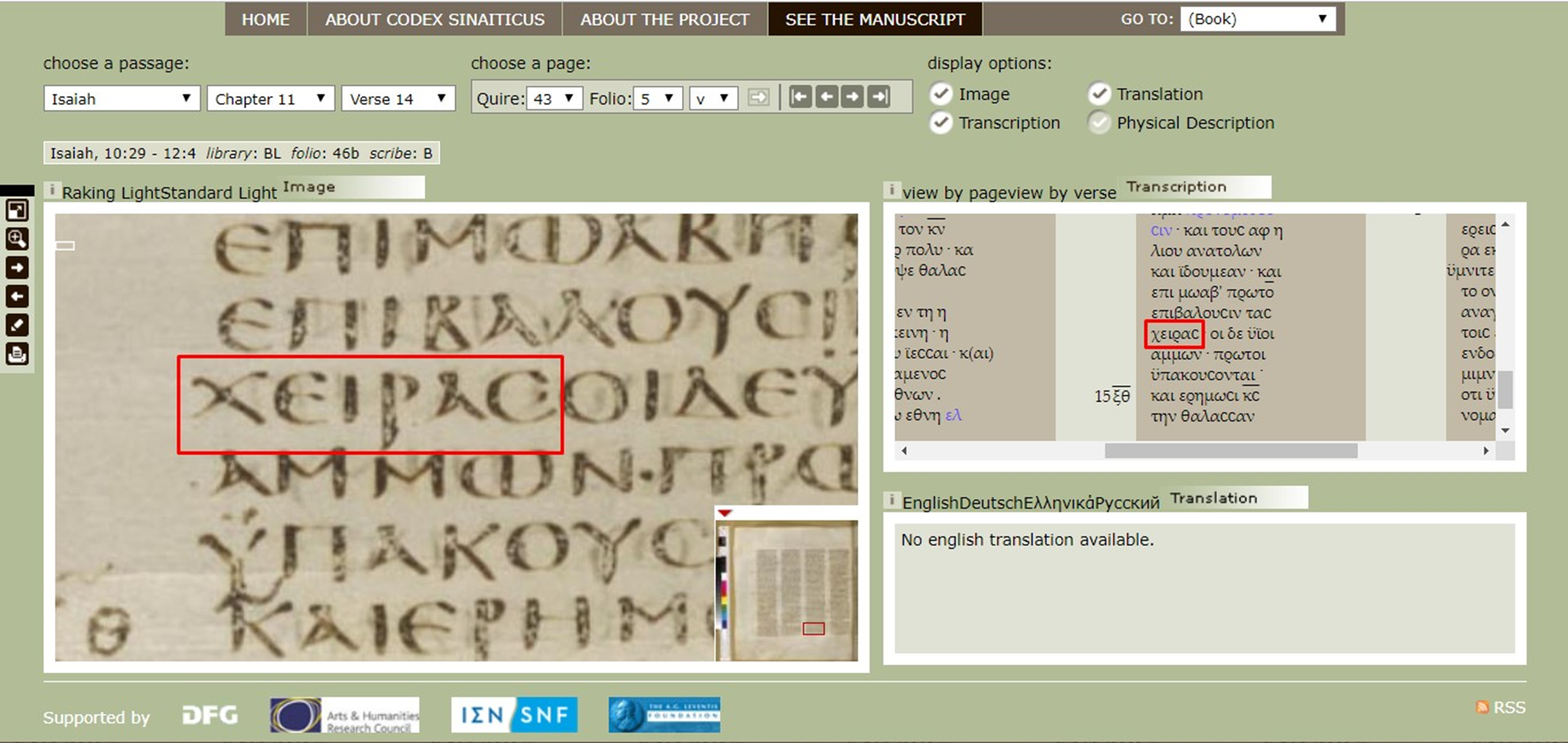Select view by page transcription
1568x743 pixels.
[x=956, y=193]
